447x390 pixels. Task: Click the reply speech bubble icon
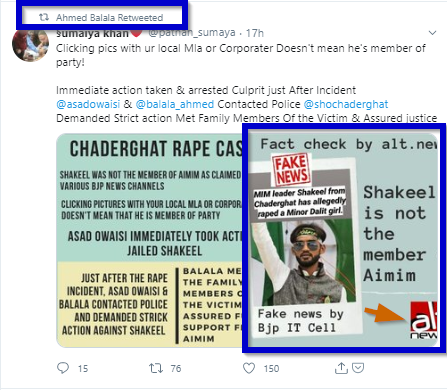click(x=63, y=368)
